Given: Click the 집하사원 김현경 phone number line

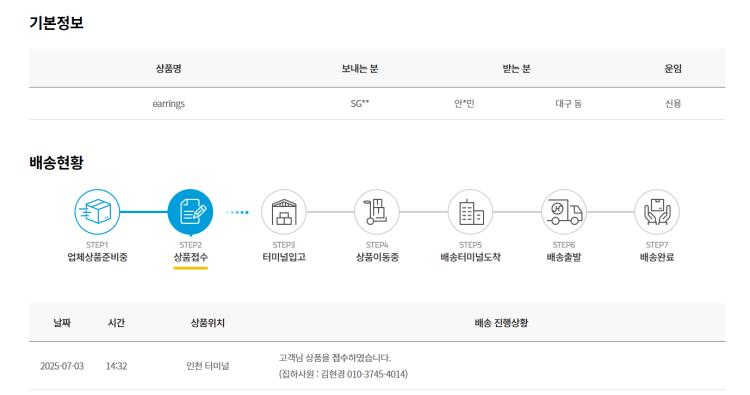Looking at the screenshot, I should 343,374.
